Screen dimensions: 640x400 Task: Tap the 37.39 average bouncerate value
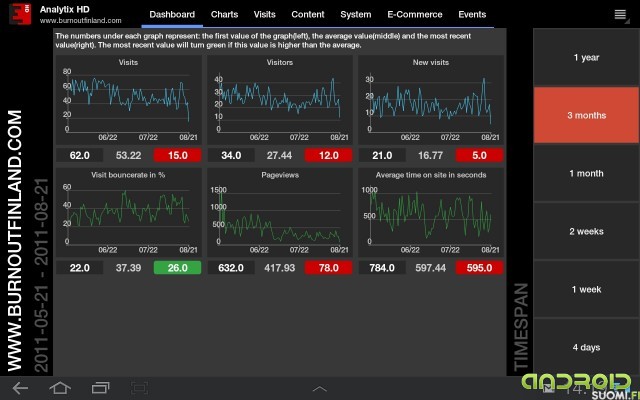tap(128, 268)
